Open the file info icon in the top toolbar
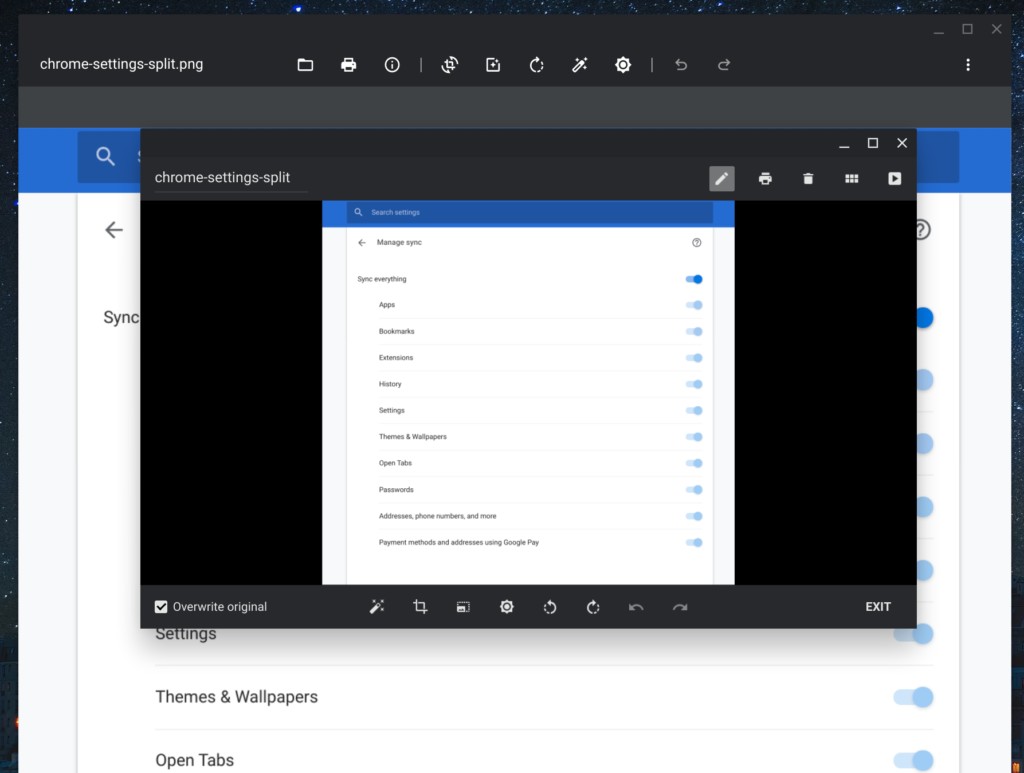Screen dimensions: 1024x773 click(x=392, y=65)
